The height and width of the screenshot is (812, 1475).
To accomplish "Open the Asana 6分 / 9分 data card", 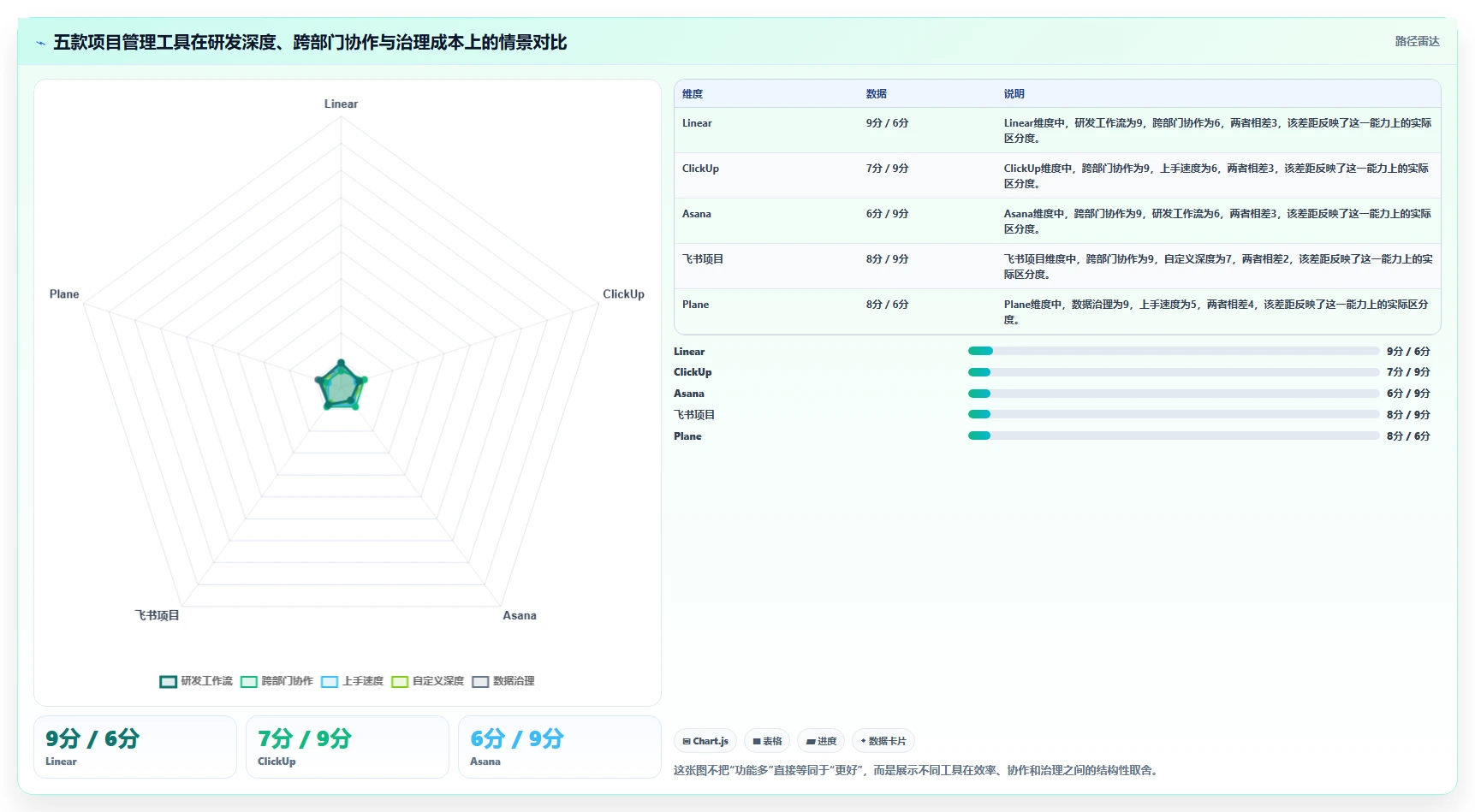I will (560, 747).
